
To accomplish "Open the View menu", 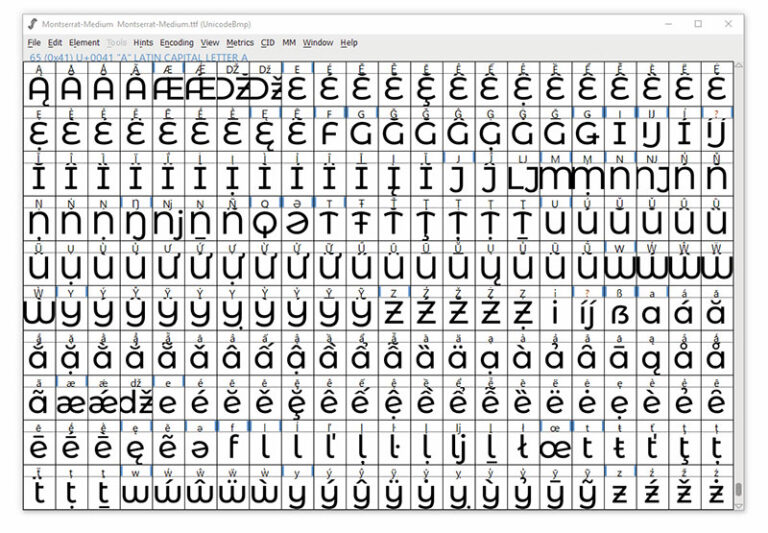I will pos(210,43).
